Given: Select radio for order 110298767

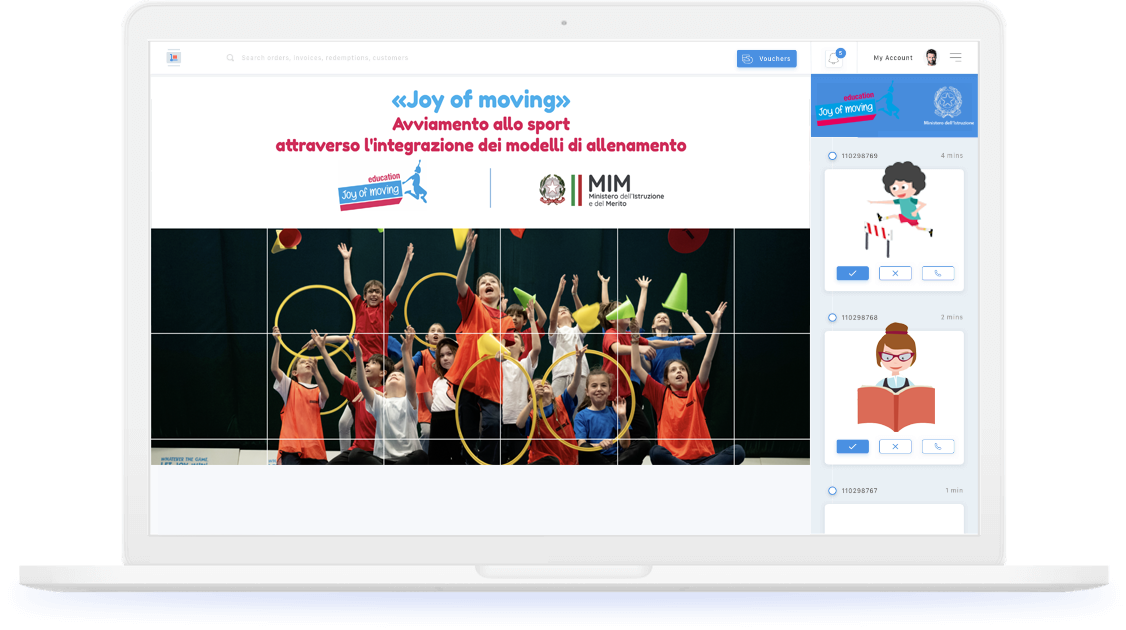Looking at the screenshot, I should tap(832, 491).
